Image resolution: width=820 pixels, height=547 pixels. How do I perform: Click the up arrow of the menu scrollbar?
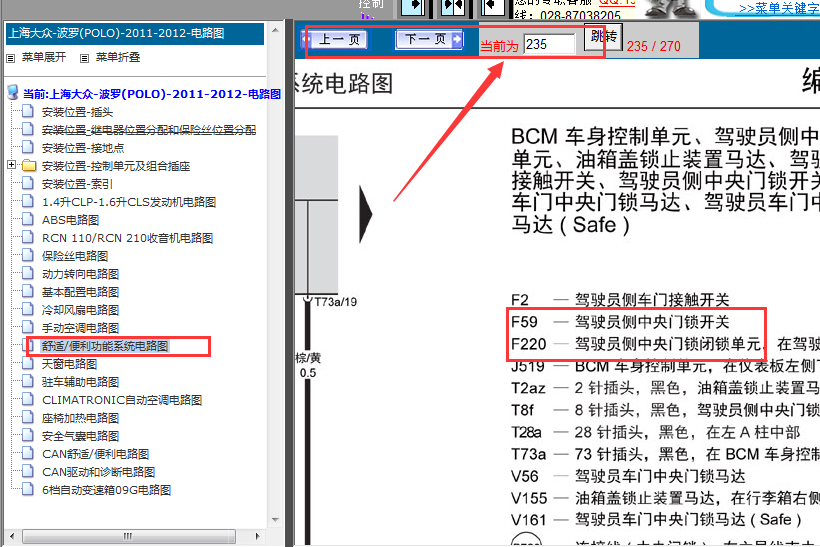275,29
